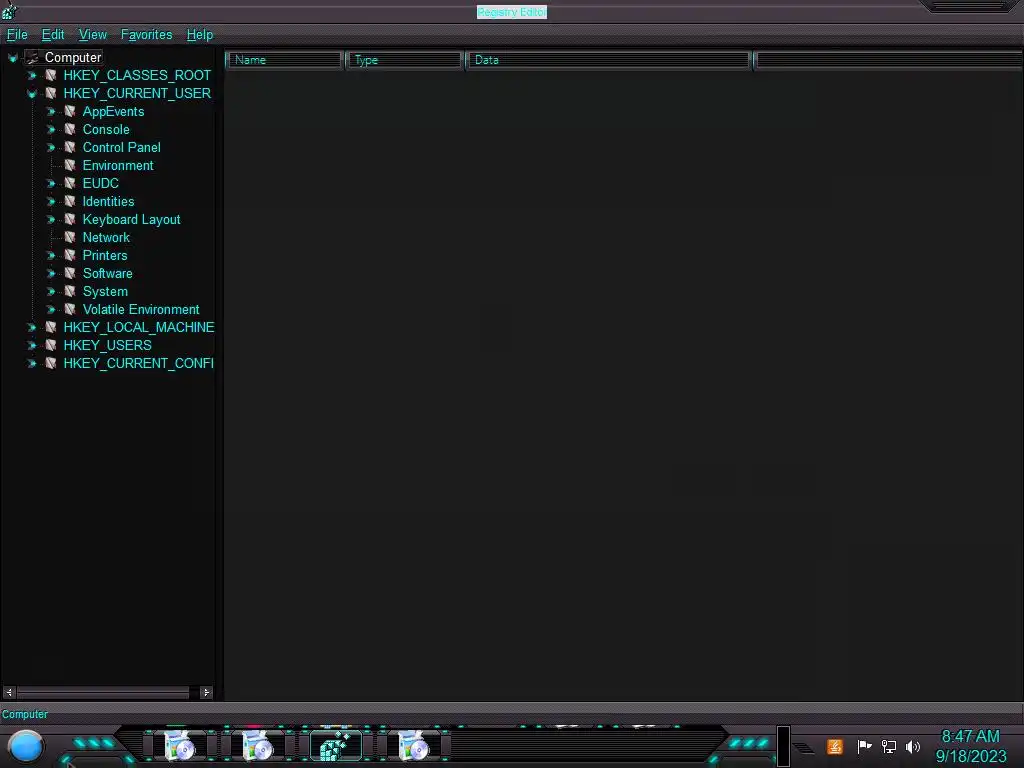This screenshot has width=1024, height=768.
Task: Click the AppEvents folder icon
Action: tap(70, 111)
